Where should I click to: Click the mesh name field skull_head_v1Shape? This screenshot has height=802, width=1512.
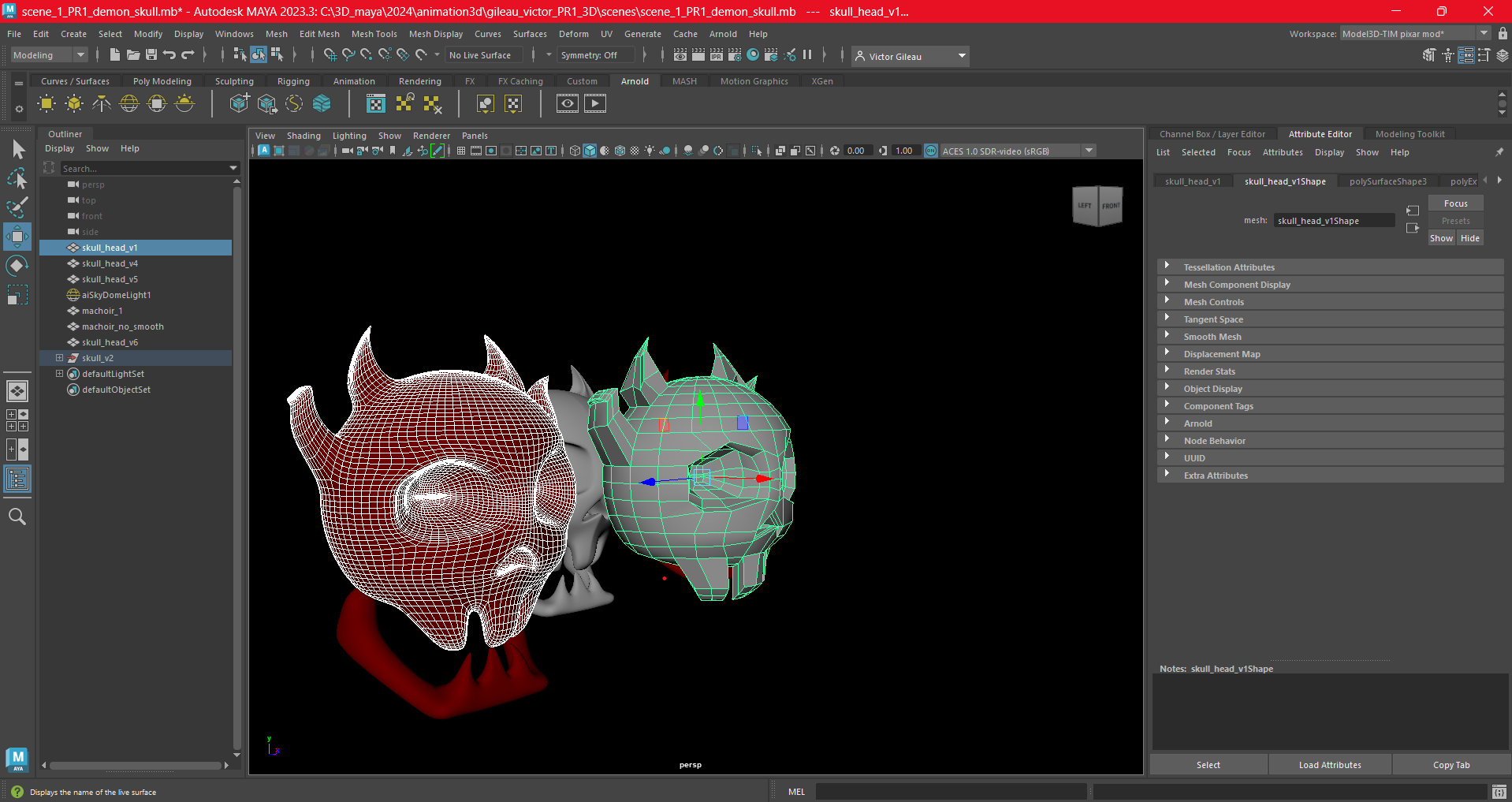coord(1334,221)
